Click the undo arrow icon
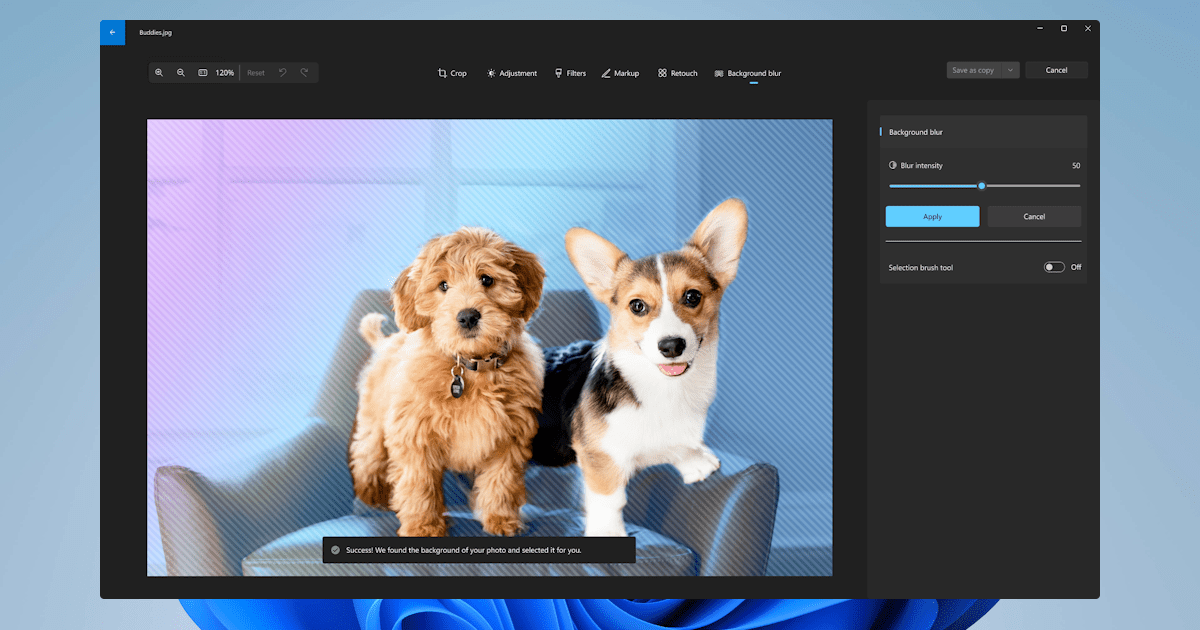The height and width of the screenshot is (630, 1200). coord(283,73)
